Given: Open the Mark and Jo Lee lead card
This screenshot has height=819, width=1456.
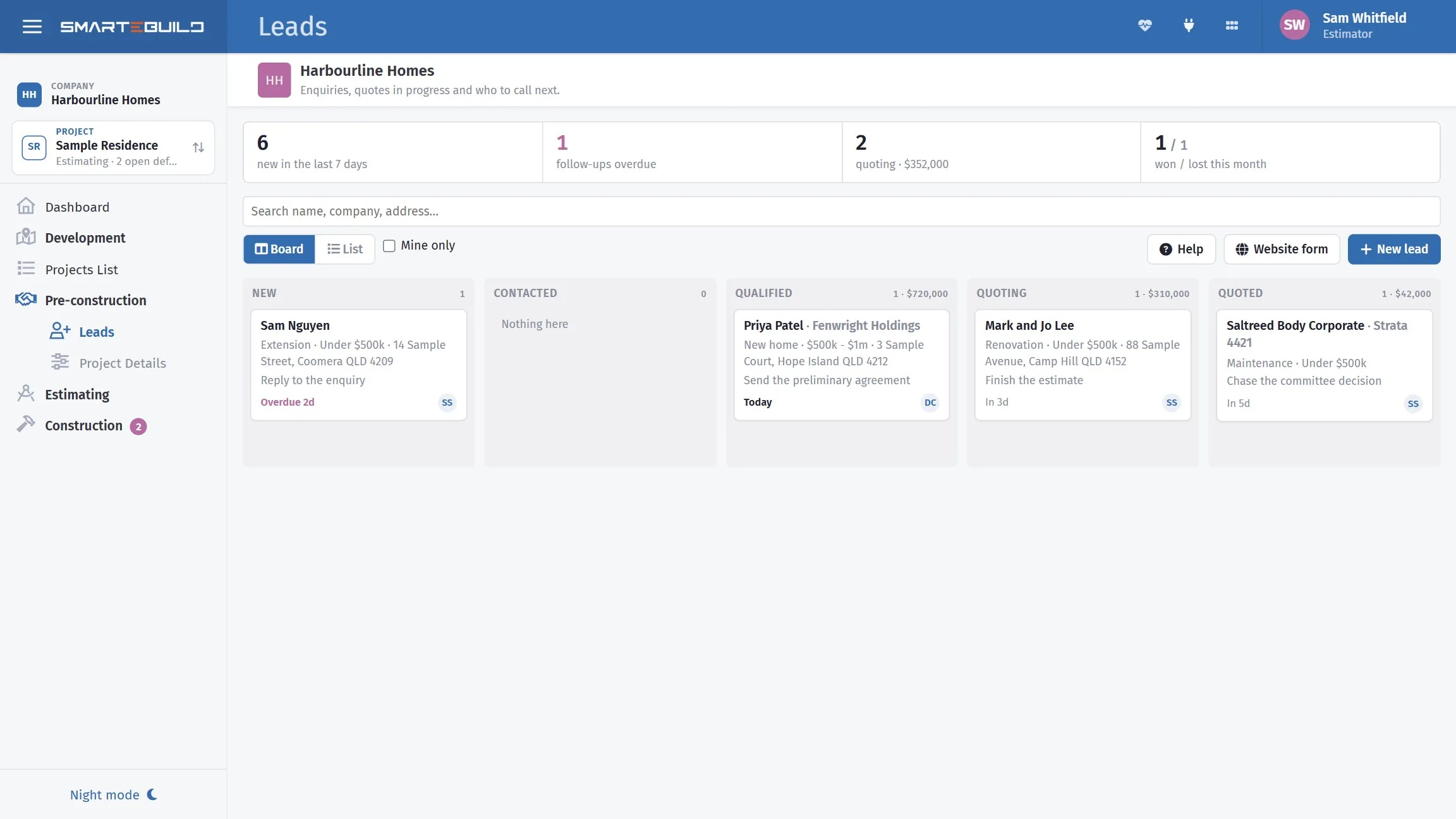Looking at the screenshot, I should point(1083,365).
